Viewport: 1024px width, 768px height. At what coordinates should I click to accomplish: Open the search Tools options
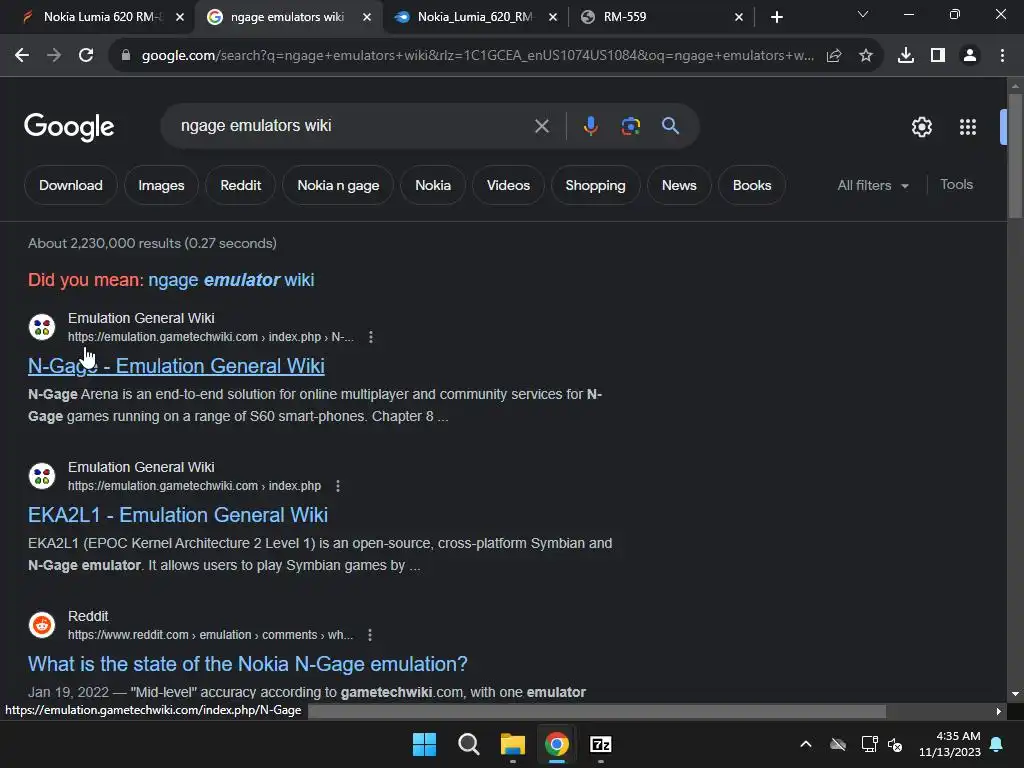click(956, 185)
